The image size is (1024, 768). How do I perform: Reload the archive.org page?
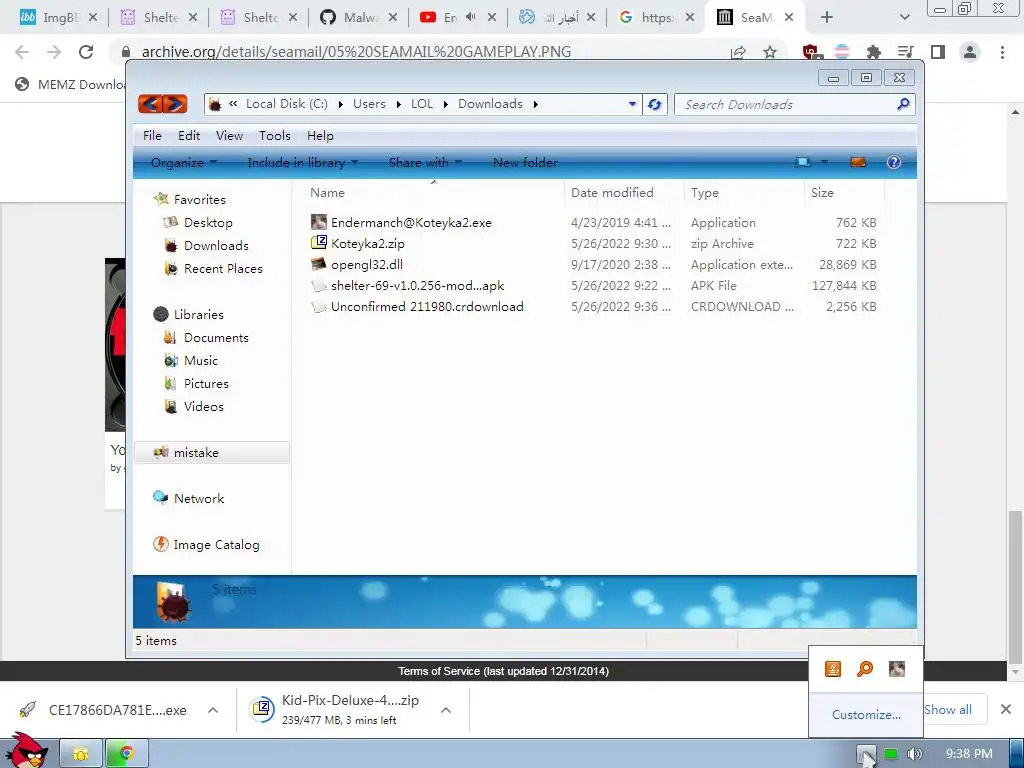coord(86,52)
